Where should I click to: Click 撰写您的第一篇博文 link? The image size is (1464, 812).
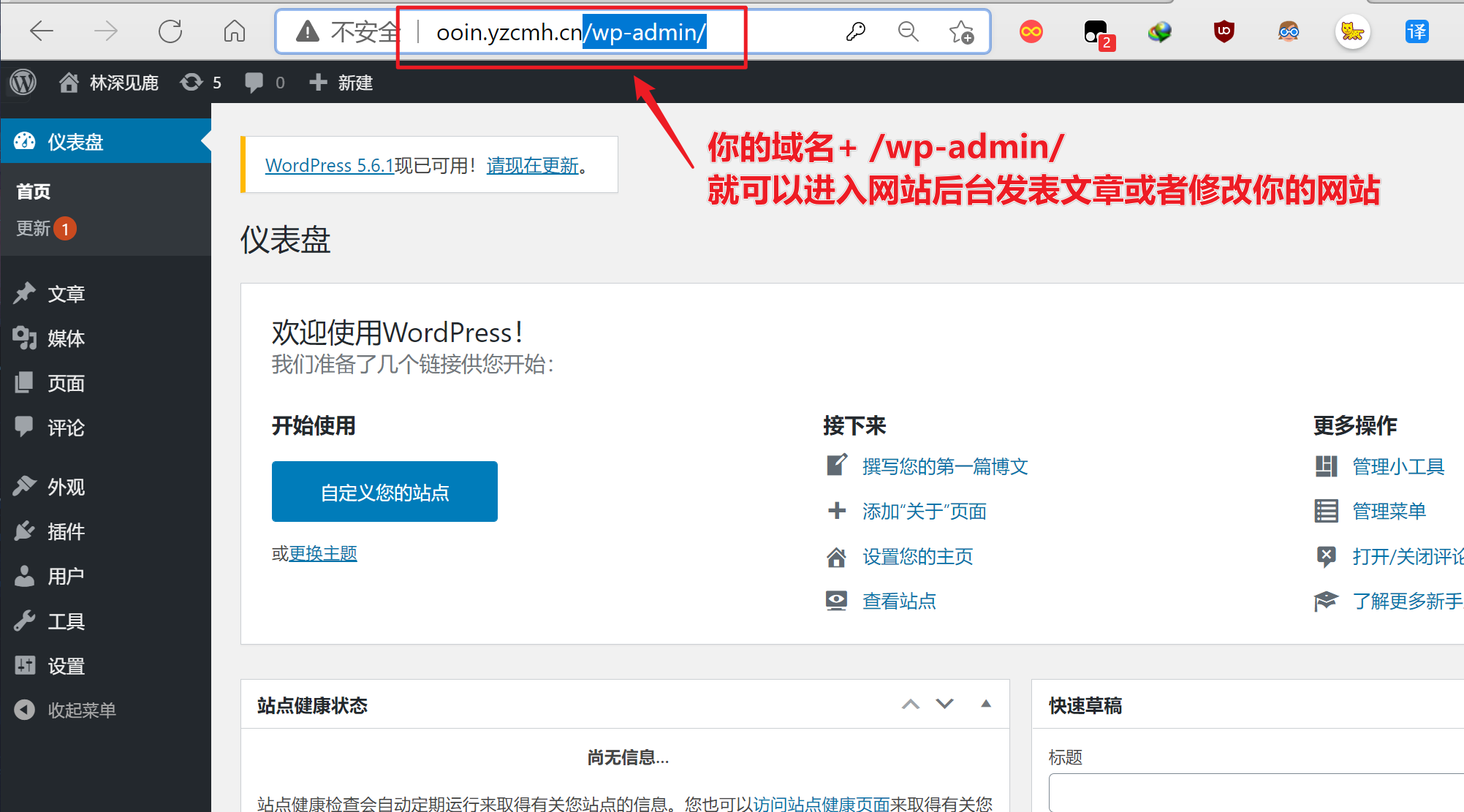click(945, 466)
